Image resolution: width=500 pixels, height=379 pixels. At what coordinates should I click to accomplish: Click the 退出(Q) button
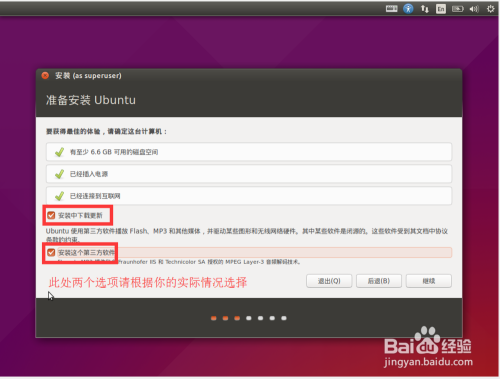coord(329,281)
